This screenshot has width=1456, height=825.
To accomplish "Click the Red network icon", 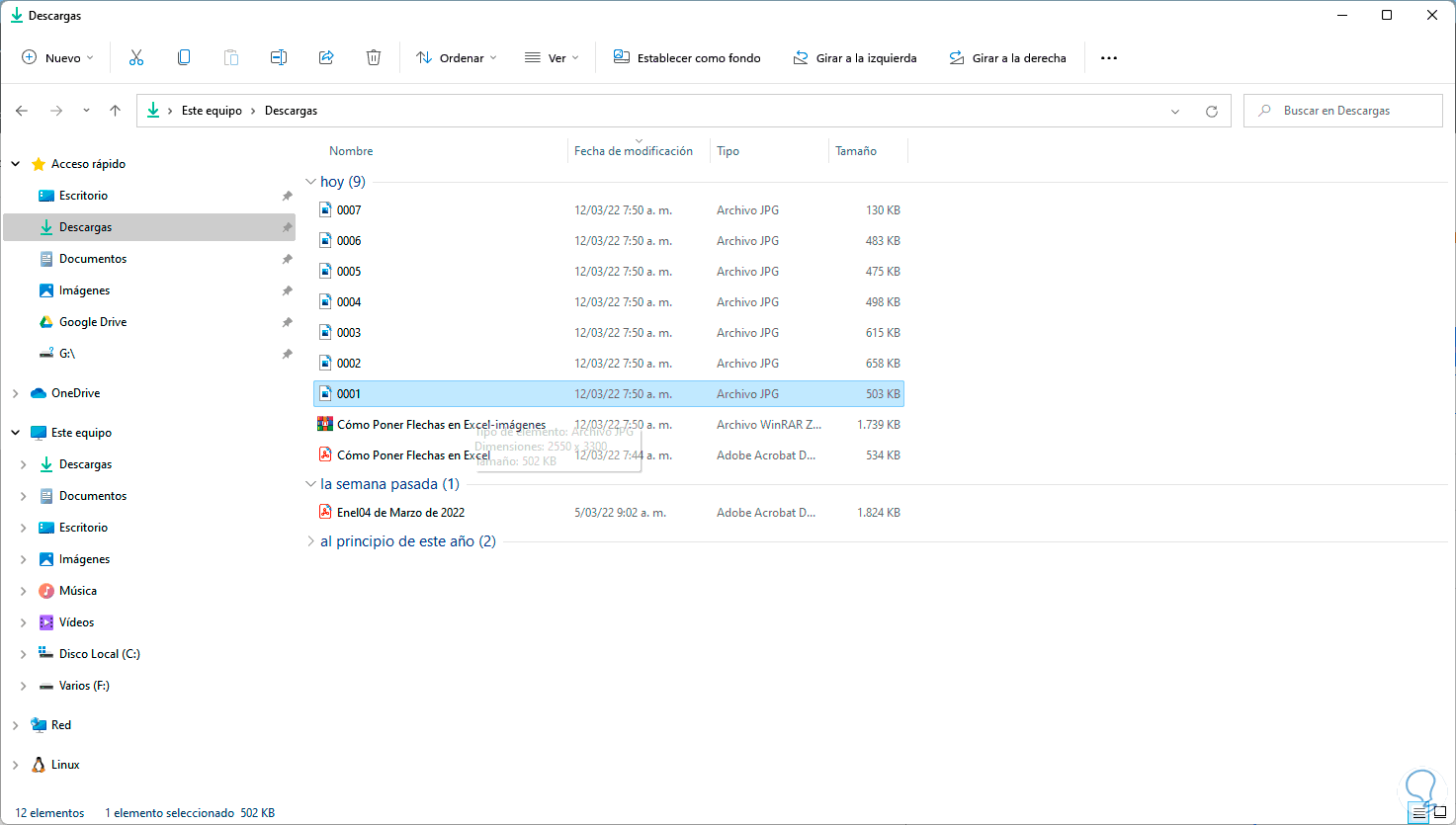I will 39,725.
